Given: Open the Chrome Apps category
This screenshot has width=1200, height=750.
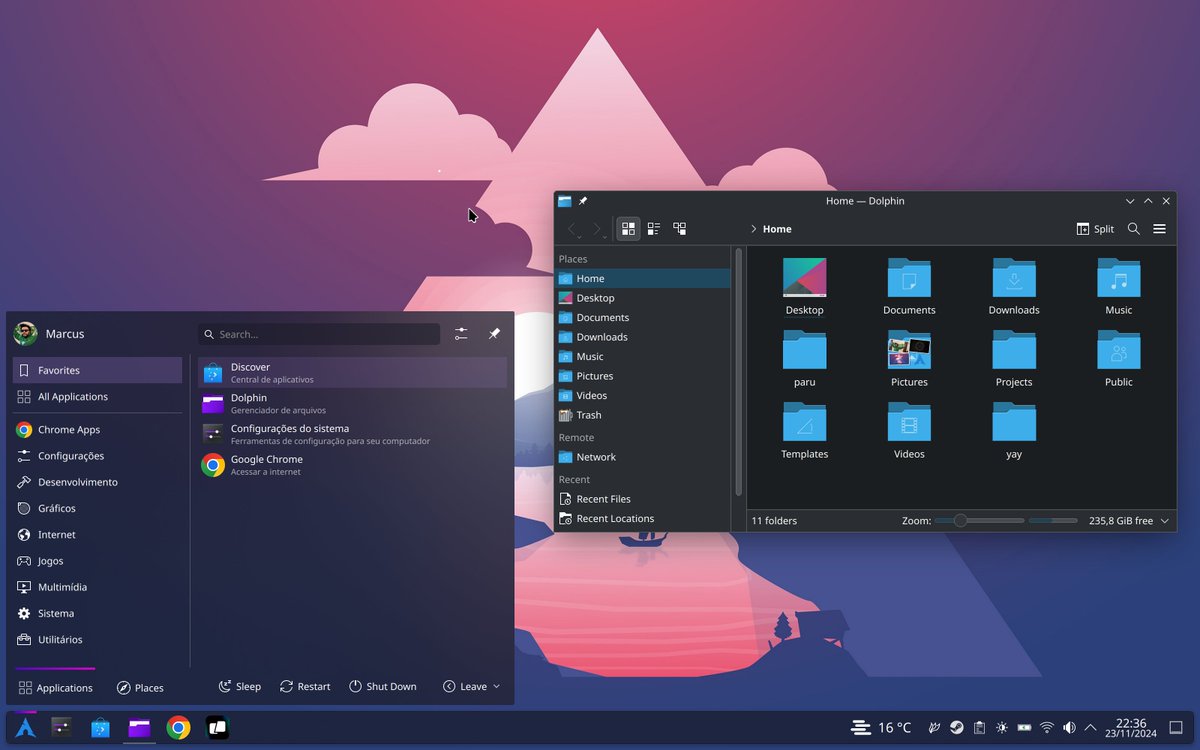Looking at the screenshot, I should click(97, 430).
